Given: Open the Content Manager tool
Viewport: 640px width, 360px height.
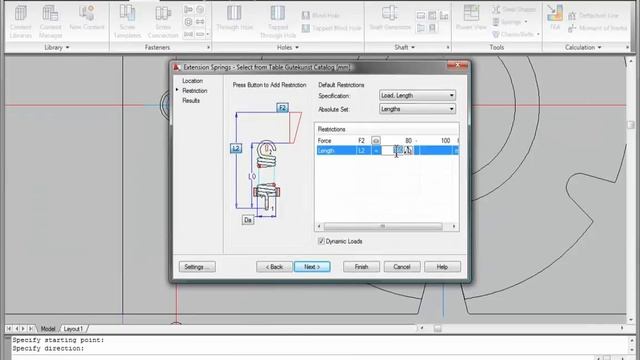Looking at the screenshot, I should (x=50, y=22).
